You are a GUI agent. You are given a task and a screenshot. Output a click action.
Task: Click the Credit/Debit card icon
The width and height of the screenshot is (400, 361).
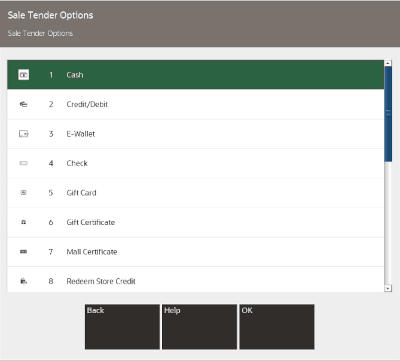tap(23, 104)
